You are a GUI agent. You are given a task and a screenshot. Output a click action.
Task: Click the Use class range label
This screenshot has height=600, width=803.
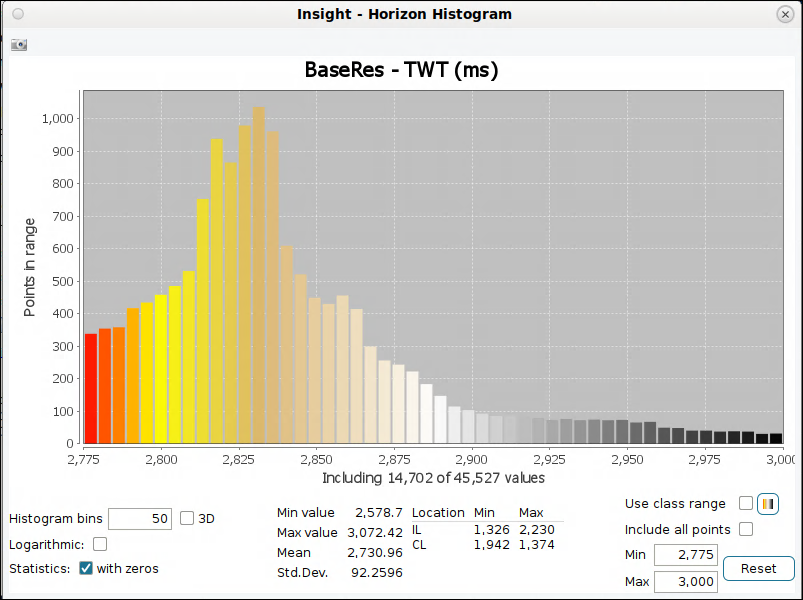click(x=675, y=504)
